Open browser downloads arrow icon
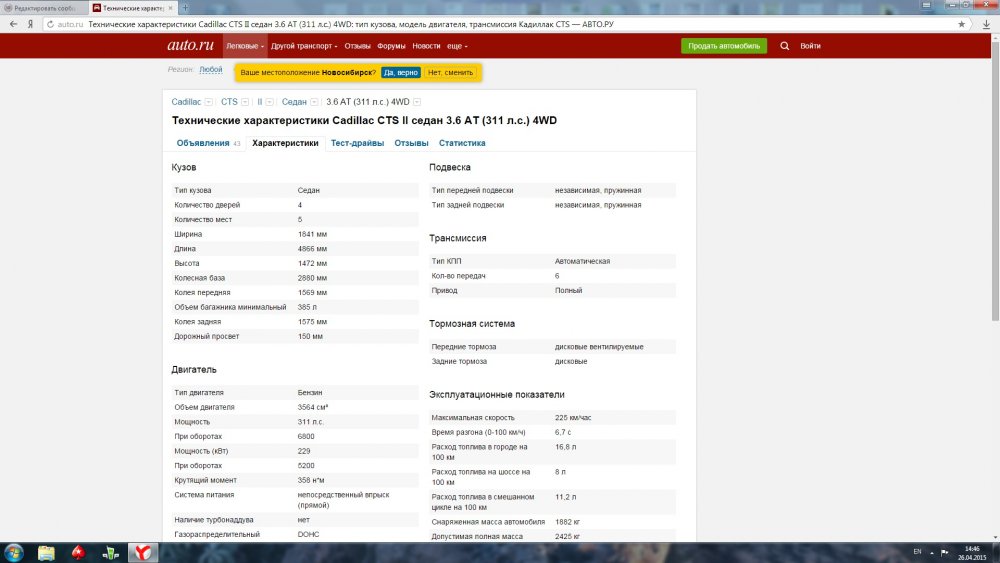 [x=984, y=22]
